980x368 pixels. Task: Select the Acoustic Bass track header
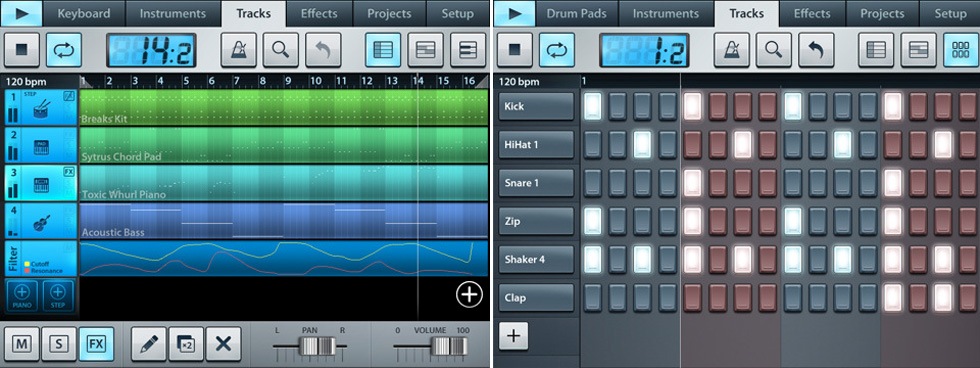coord(40,221)
